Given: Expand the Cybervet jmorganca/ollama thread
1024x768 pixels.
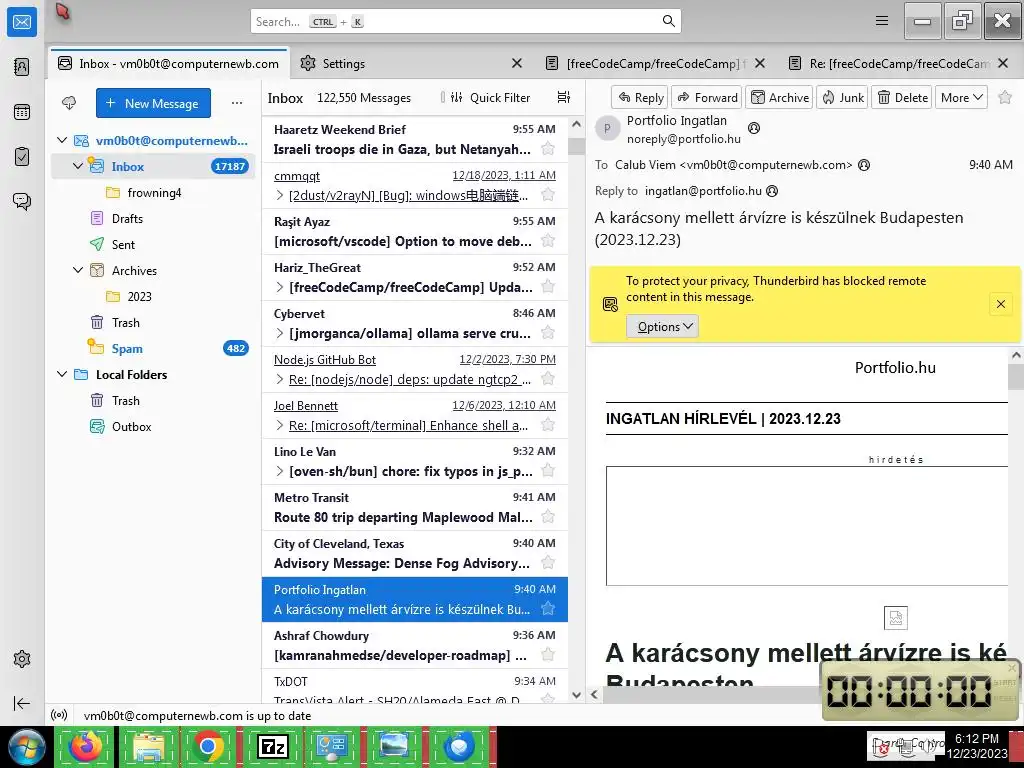Looking at the screenshot, I should click(280, 333).
